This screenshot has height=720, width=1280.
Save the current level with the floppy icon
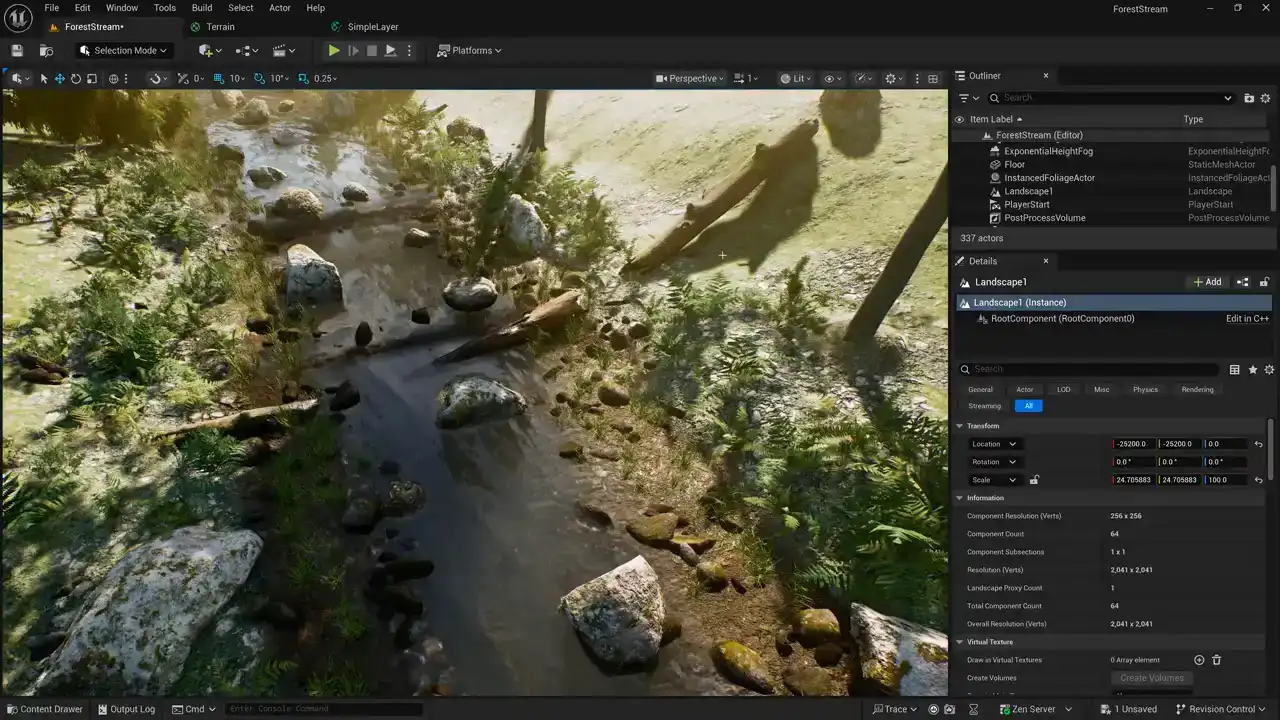click(17, 50)
